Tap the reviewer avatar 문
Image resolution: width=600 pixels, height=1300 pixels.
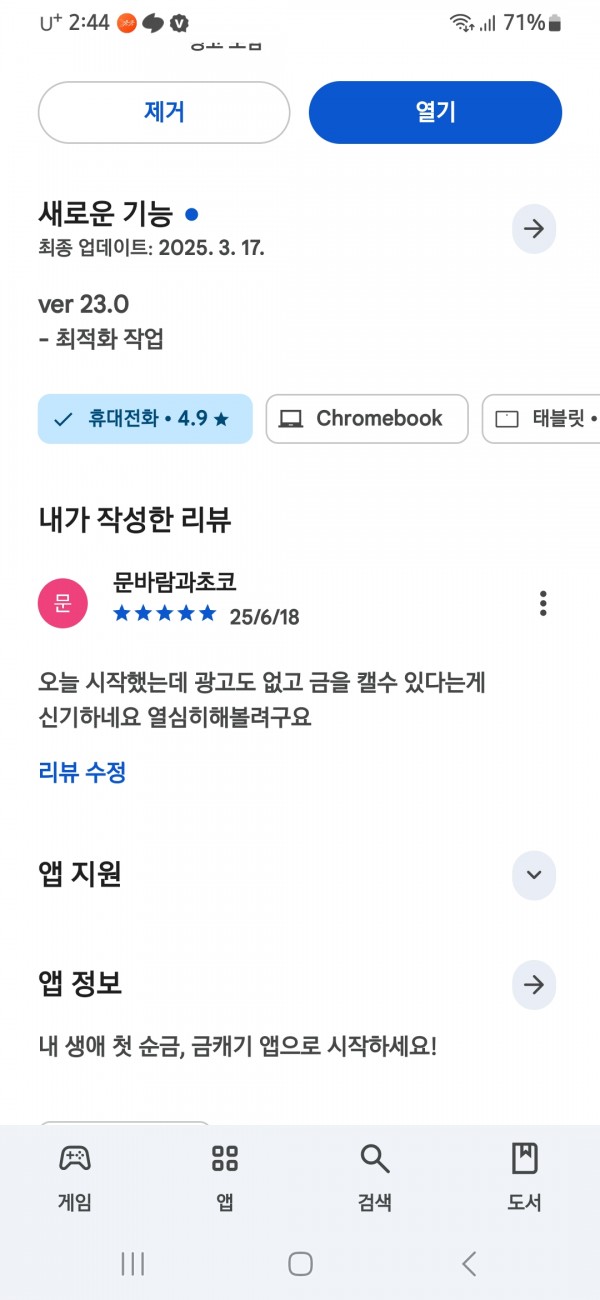(x=62, y=603)
